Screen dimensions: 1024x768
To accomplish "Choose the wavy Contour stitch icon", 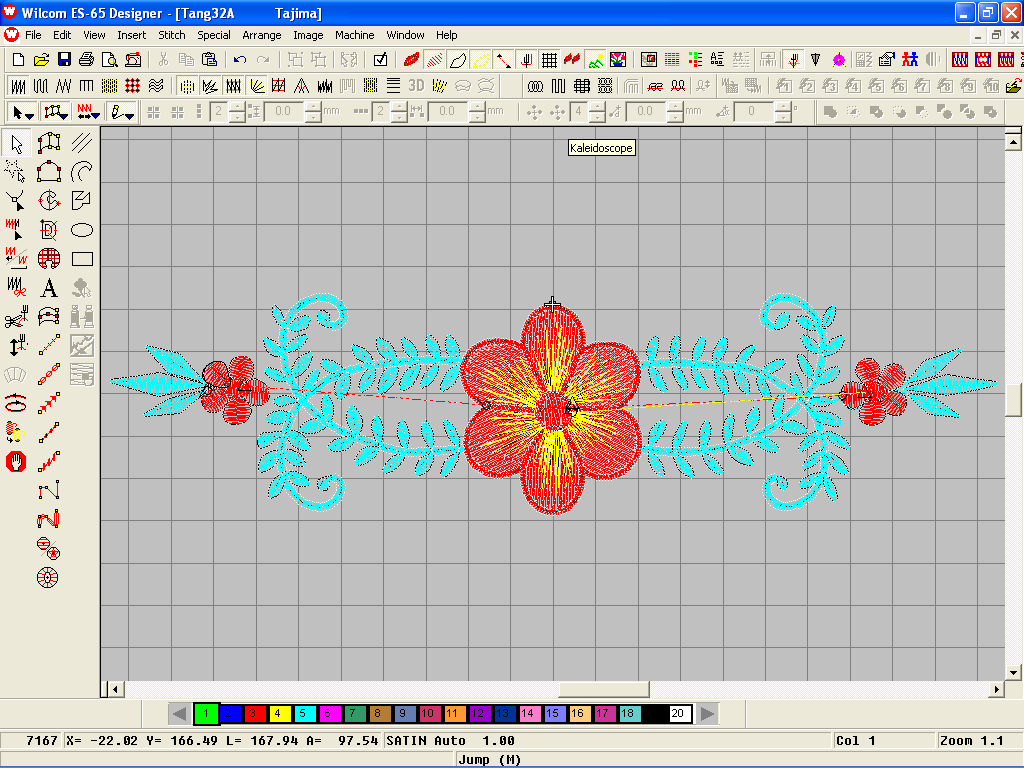I will coord(155,86).
